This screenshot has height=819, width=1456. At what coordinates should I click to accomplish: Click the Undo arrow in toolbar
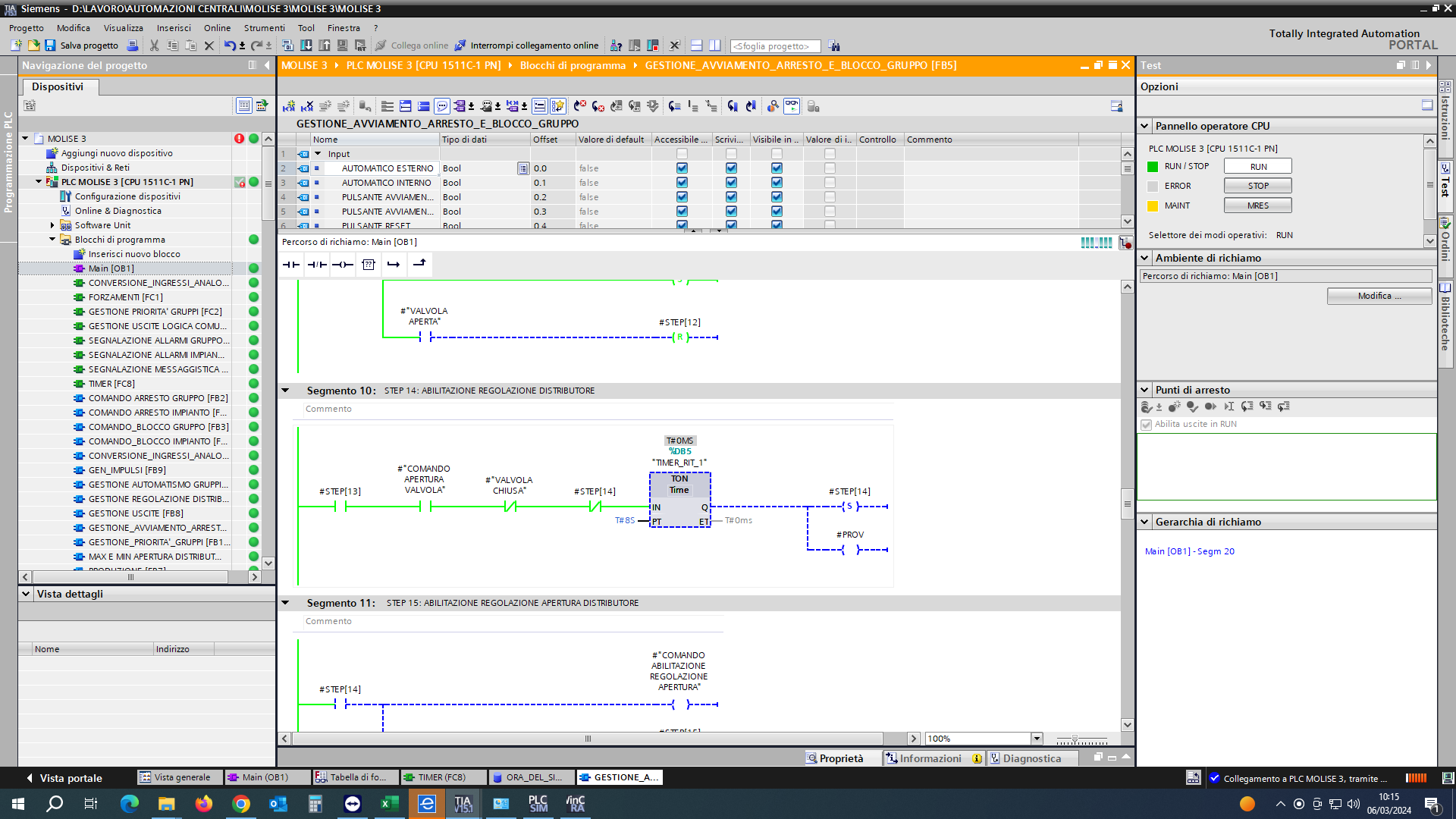(229, 45)
